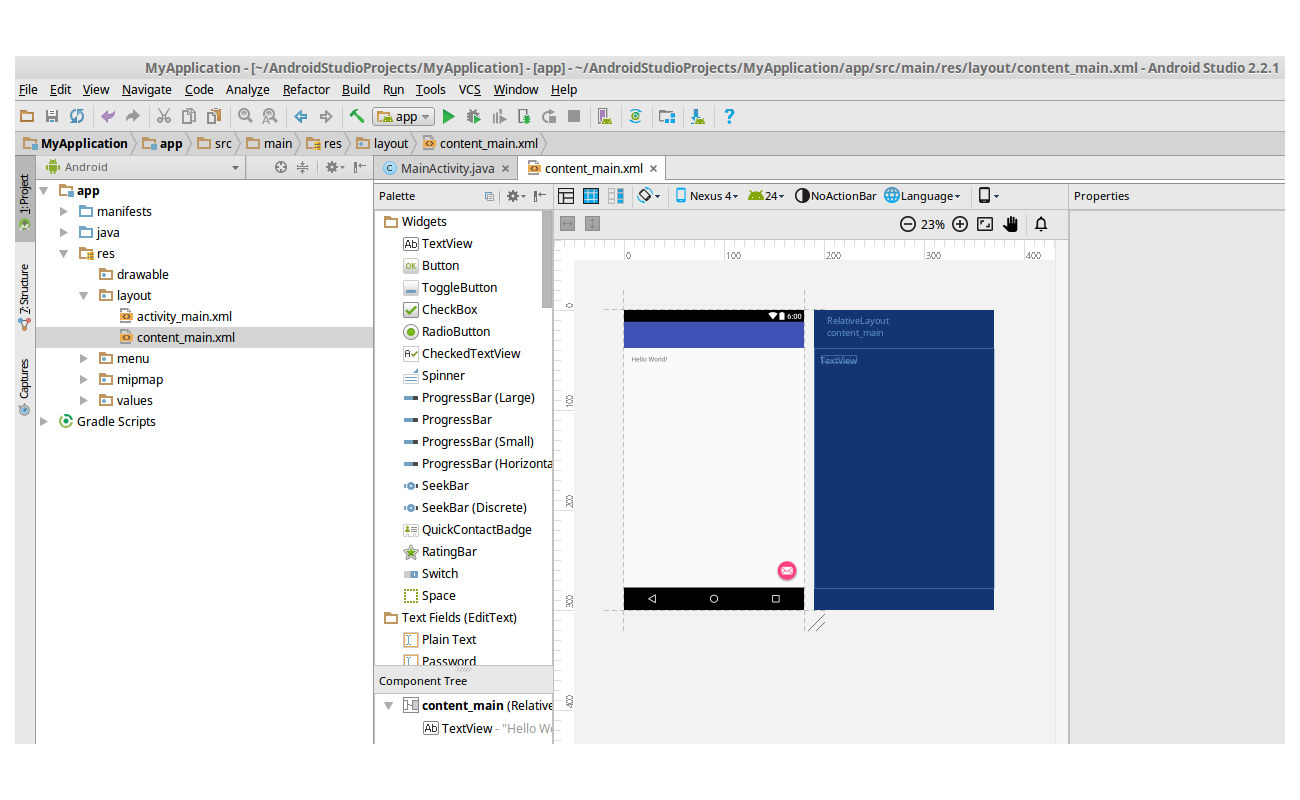Click the Help question mark icon
Image resolution: width=1300 pixels, height=800 pixels.
pos(729,116)
